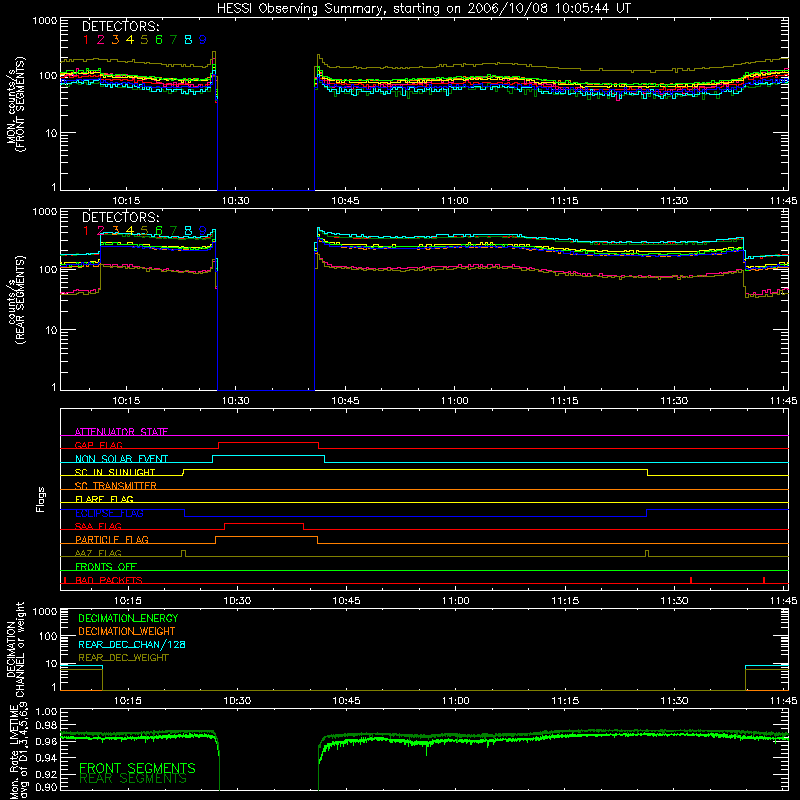Image resolution: width=800 pixels, height=800 pixels.
Task: Click the REAR_DEC_CHAN/128 legend entry
Action: (x=132, y=645)
